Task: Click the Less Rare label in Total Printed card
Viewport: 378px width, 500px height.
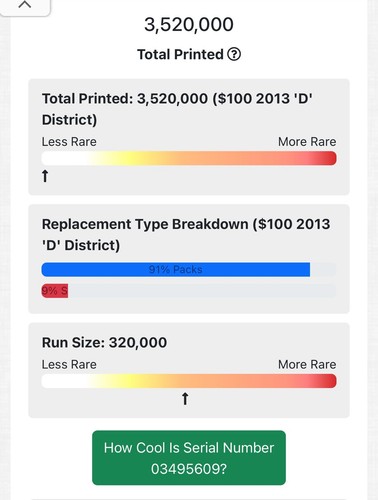Action: click(x=69, y=142)
